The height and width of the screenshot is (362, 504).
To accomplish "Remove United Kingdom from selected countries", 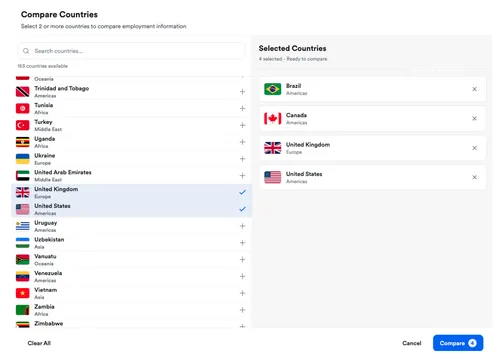I will [x=474, y=148].
